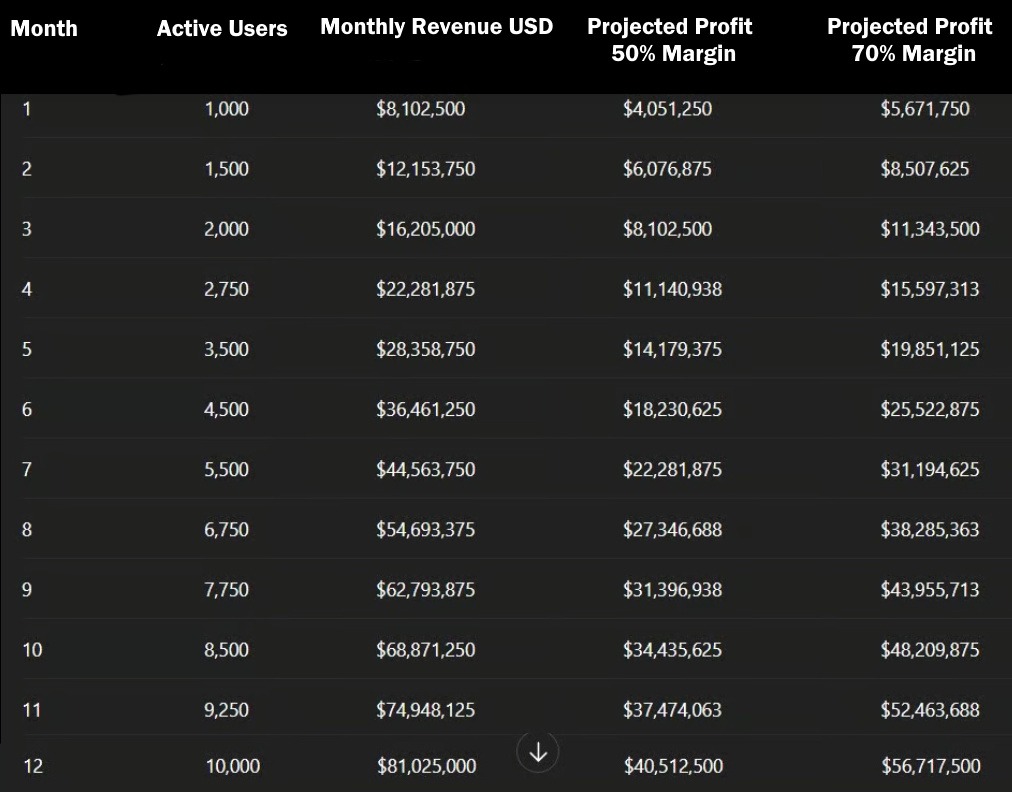Select the 8,500 active users cell
This screenshot has width=1012, height=792.
tap(226, 649)
